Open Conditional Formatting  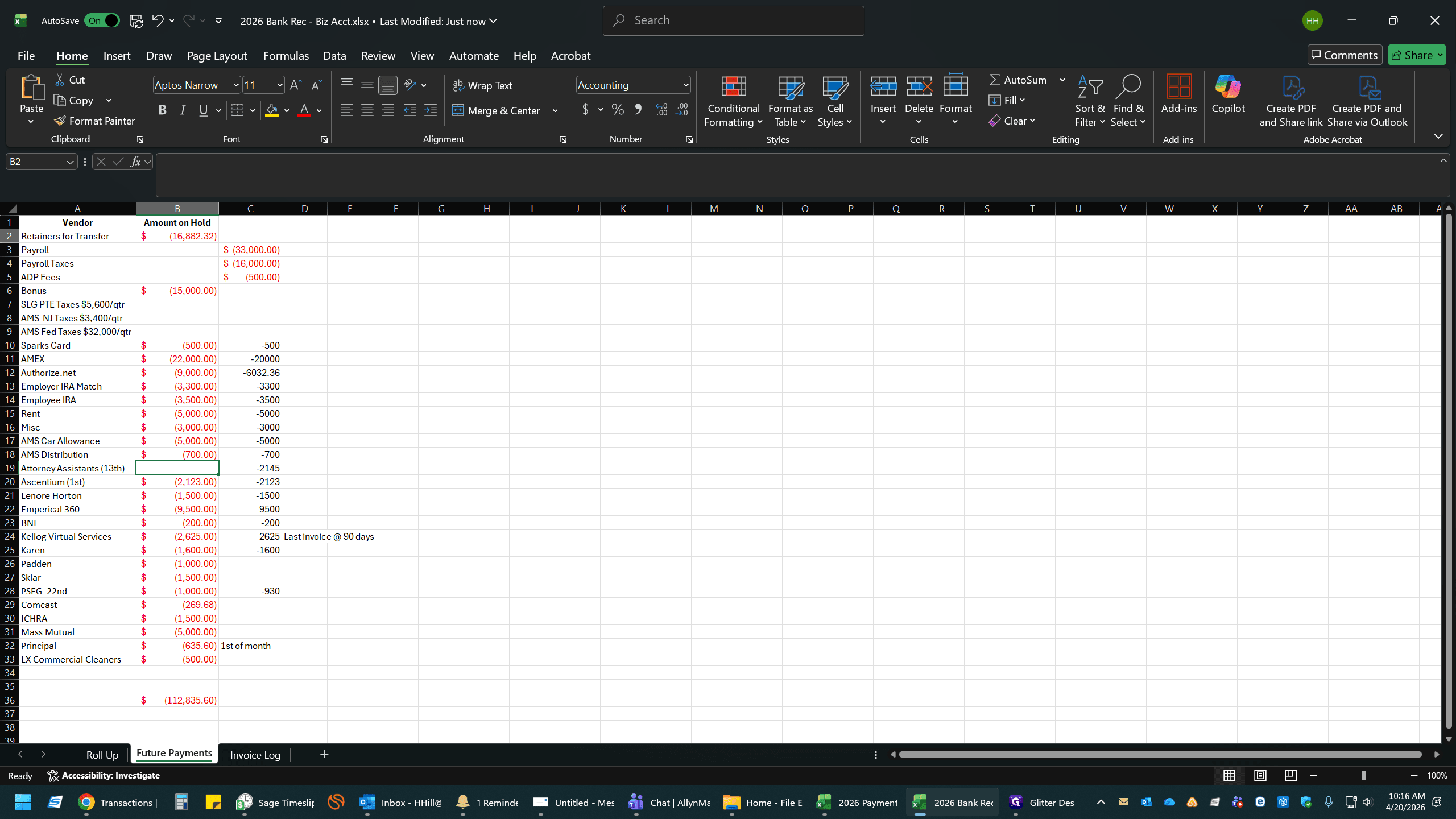coord(733,101)
